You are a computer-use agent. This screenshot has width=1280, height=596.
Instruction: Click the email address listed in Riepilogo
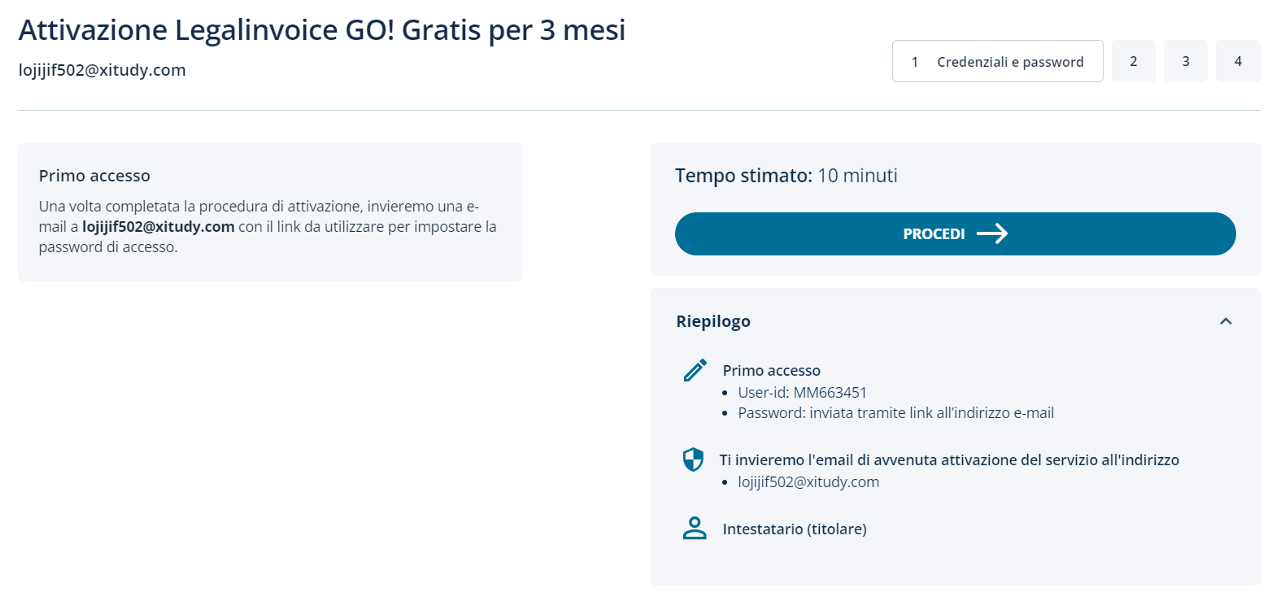[x=808, y=482]
